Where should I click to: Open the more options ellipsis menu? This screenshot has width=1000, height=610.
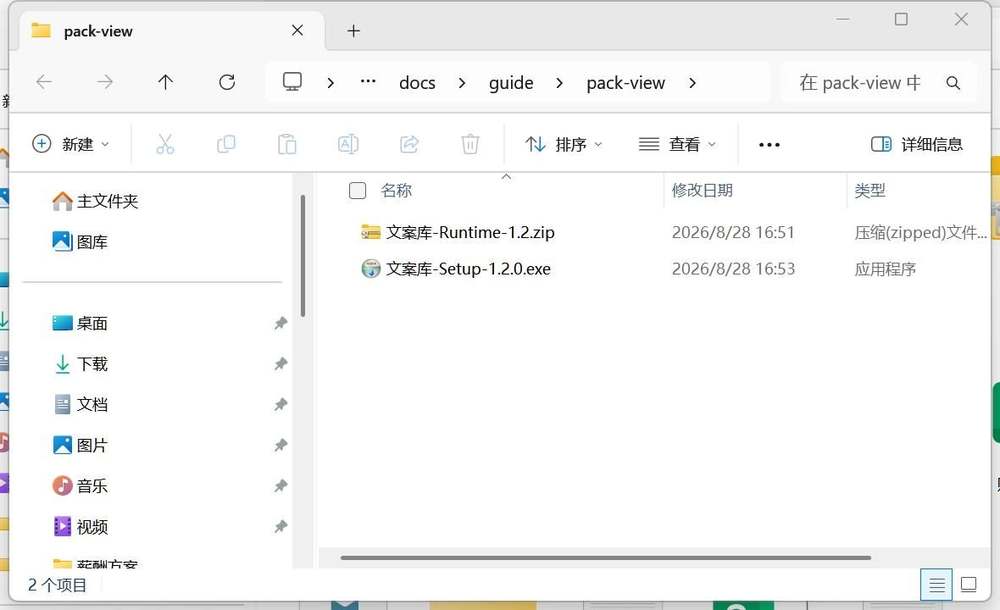coord(769,145)
